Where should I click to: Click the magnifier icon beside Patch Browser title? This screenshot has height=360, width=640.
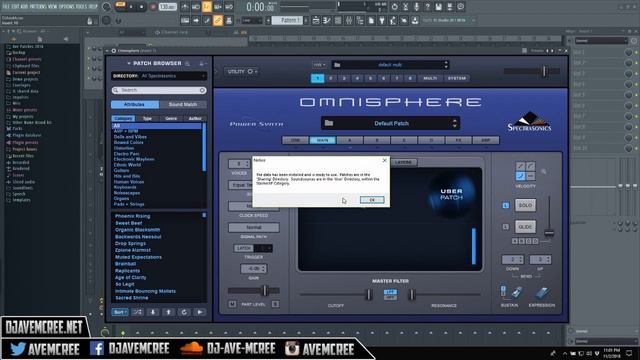coord(187,64)
